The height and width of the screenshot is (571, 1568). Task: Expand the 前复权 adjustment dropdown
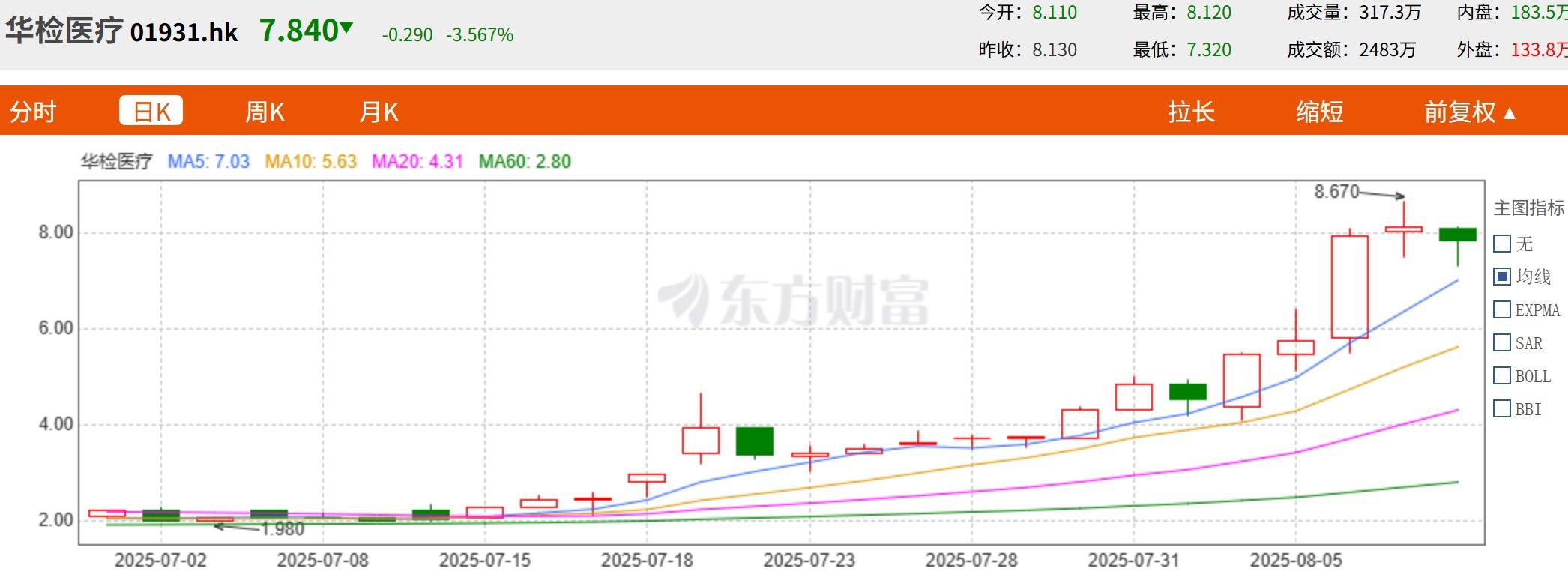(1470, 112)
